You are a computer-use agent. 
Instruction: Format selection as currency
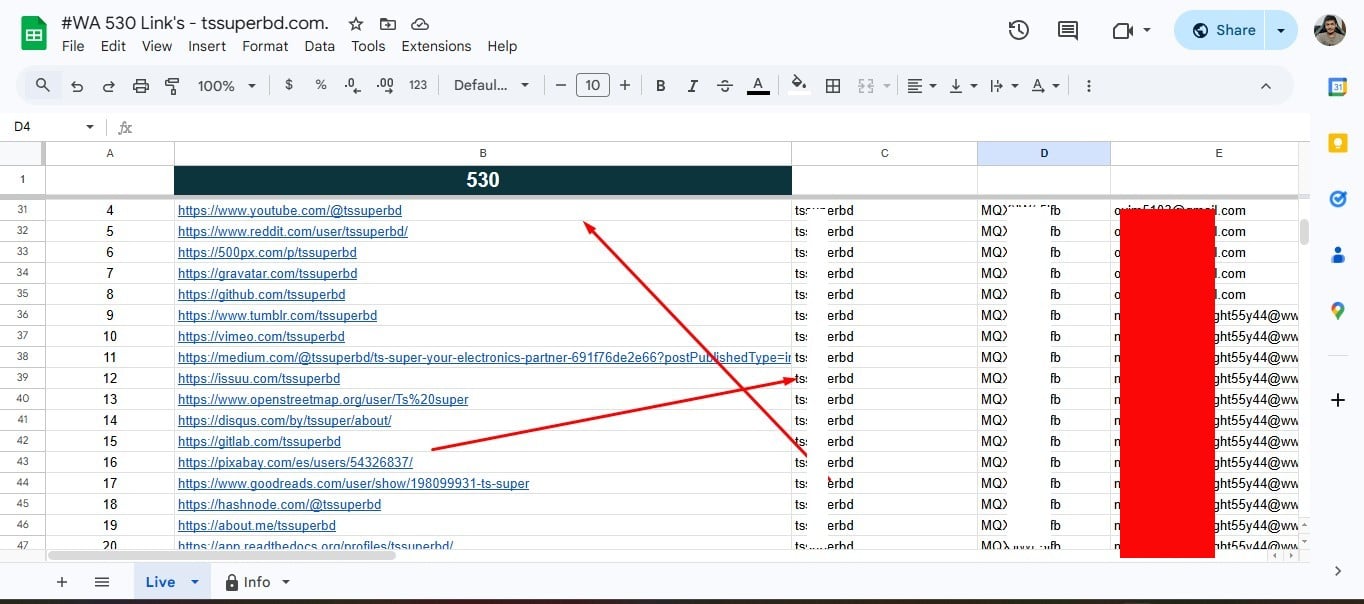(x=289, y=85)
